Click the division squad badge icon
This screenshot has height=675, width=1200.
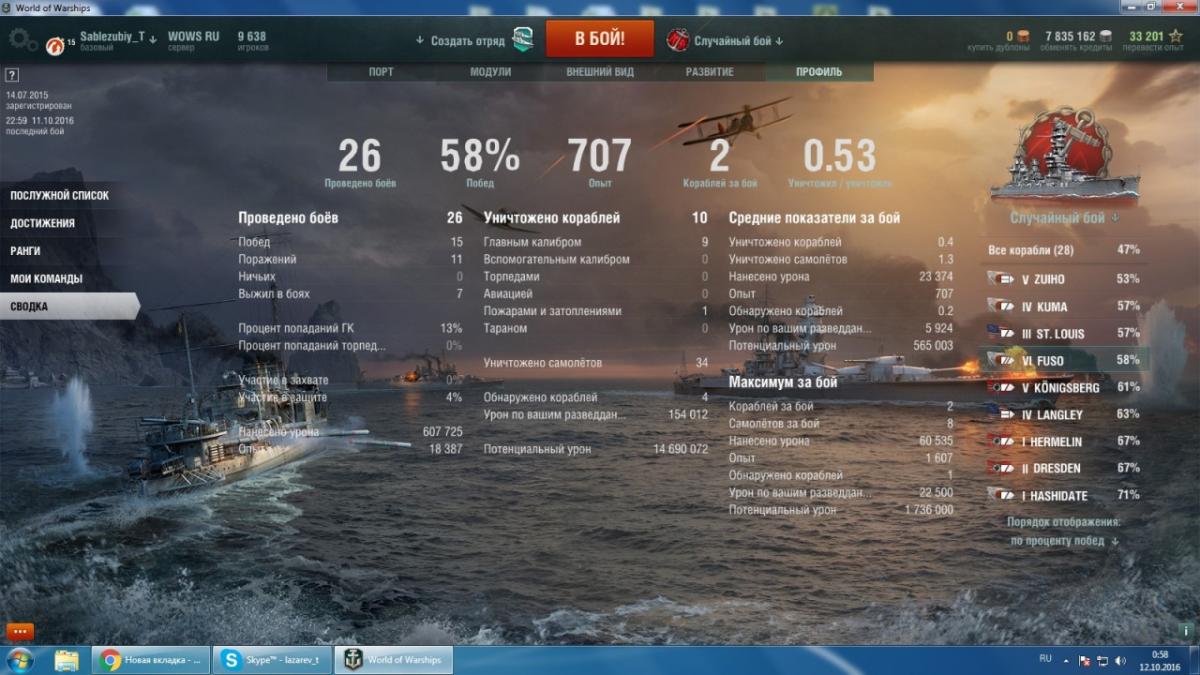523,40
